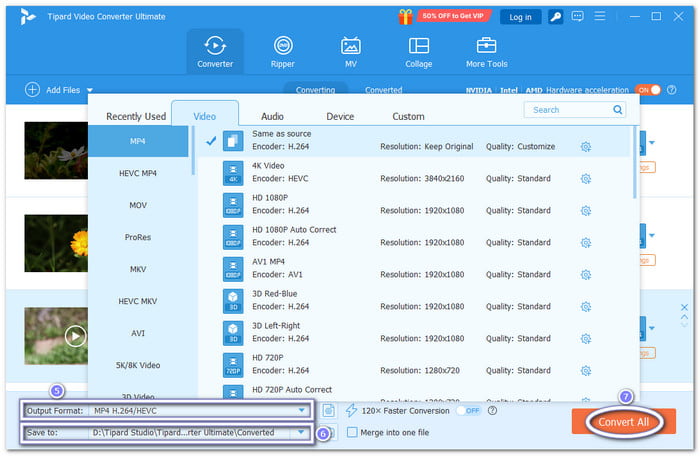Select AVI format category
This screenshot has height=456, width=700.
pyautogui.click(x=138, y=333)
